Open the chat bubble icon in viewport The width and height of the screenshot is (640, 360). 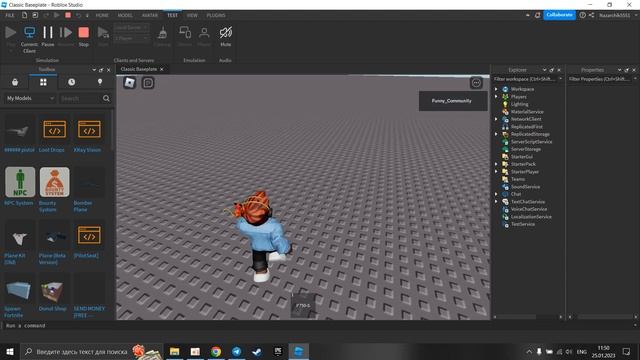[148, 83]
